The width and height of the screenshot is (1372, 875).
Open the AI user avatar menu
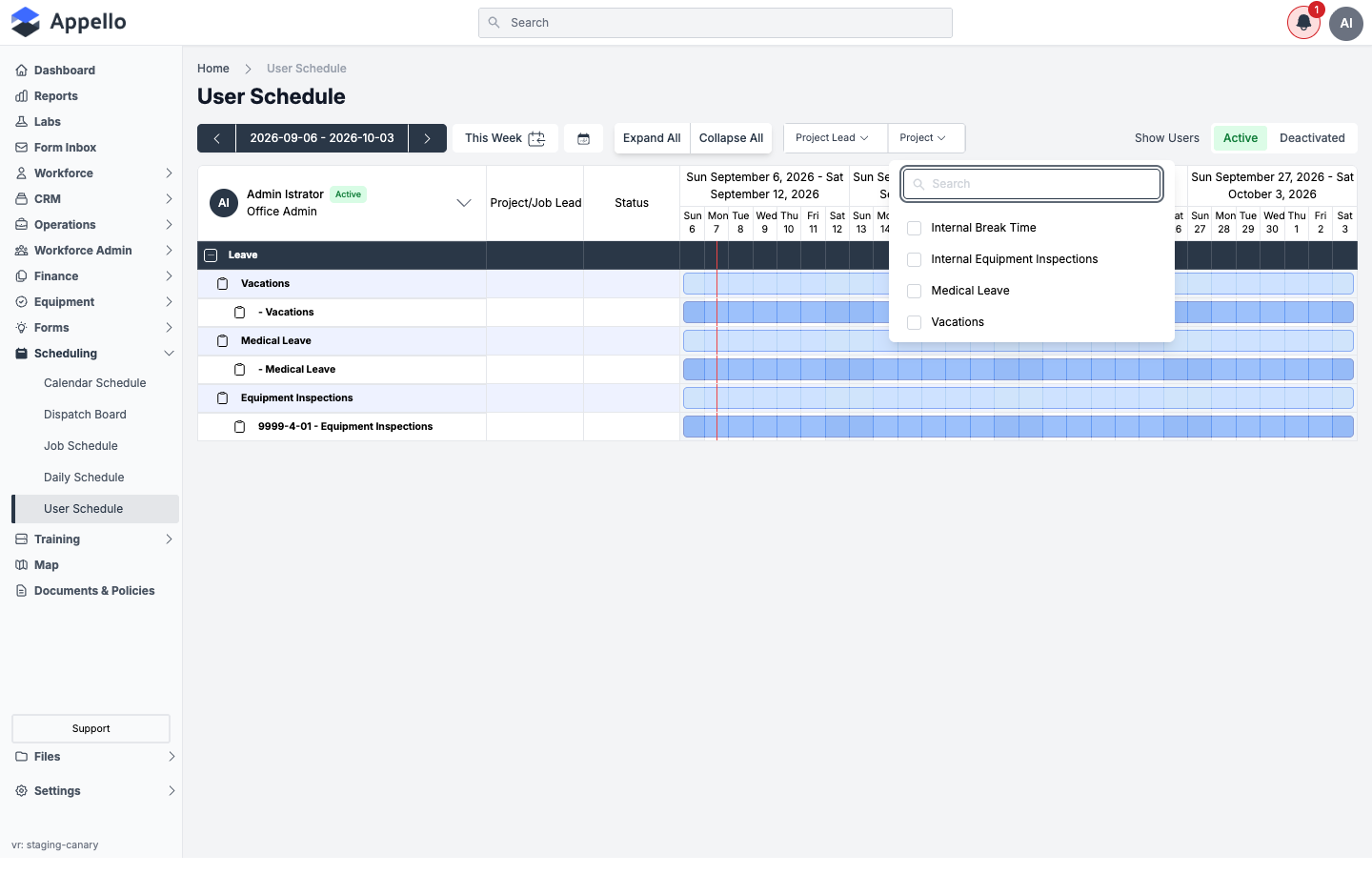click(1346, 23)
